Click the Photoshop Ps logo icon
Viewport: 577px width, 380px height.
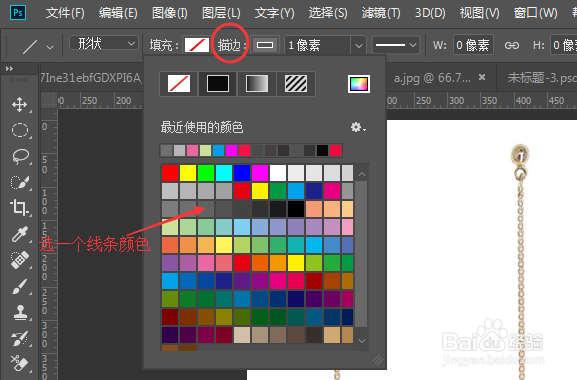18,13
